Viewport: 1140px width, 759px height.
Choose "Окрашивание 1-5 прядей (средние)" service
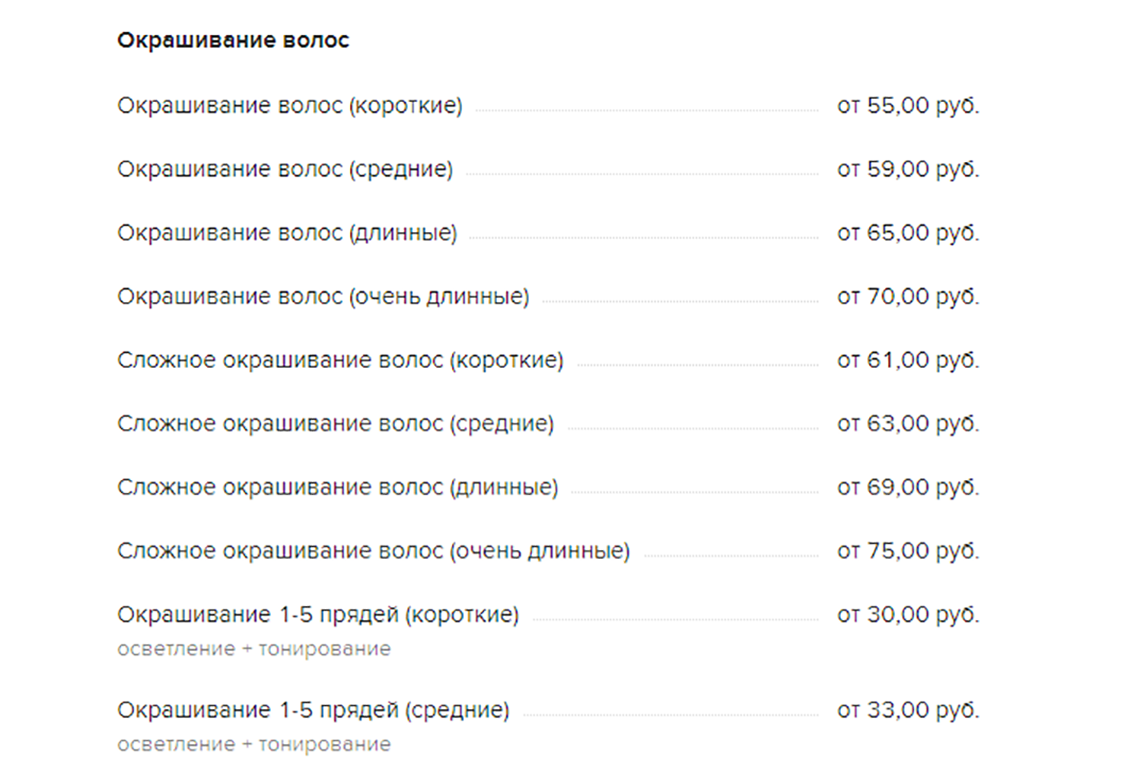pos(313,711)
